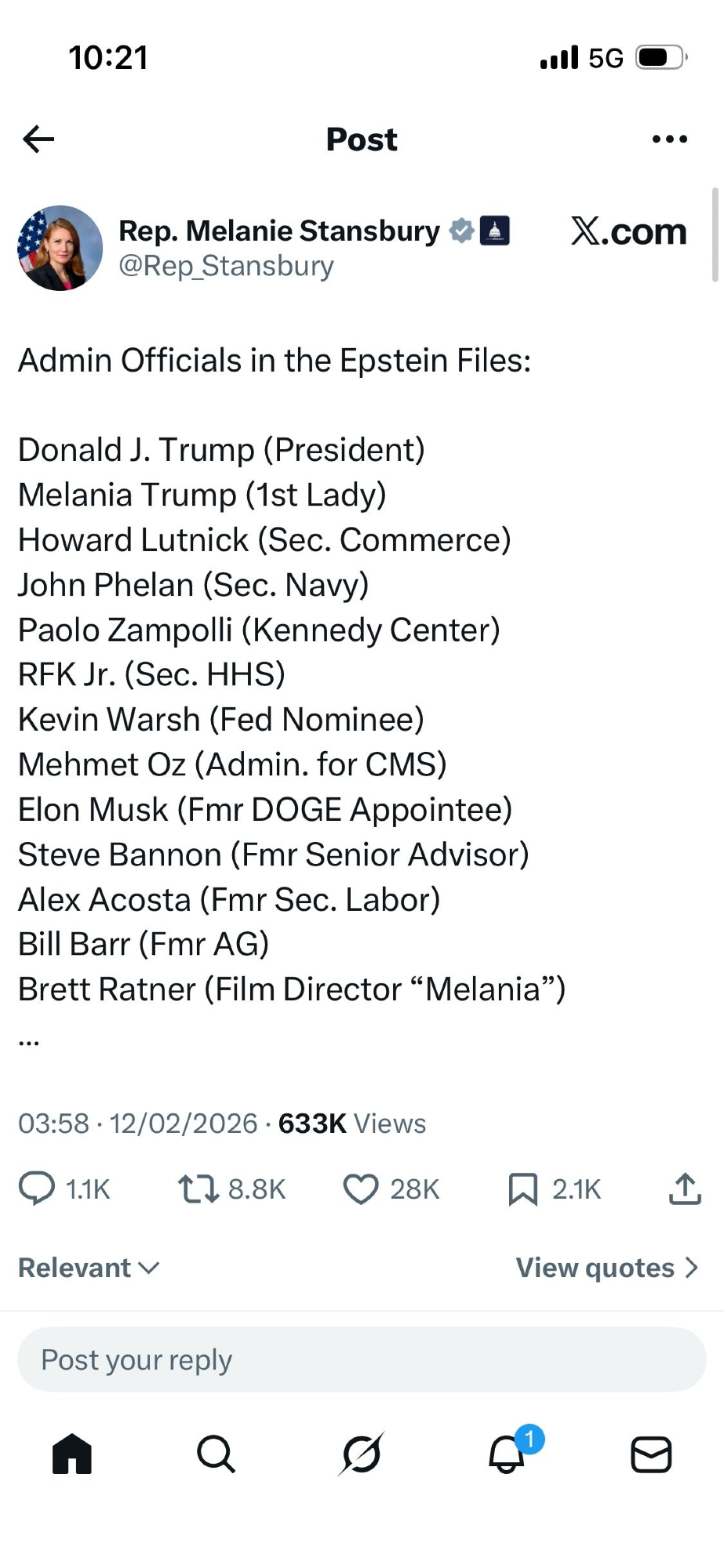Viewport: 724px width, 1568px height.
Task: Open the Notifications bell
Action: 507,1454
